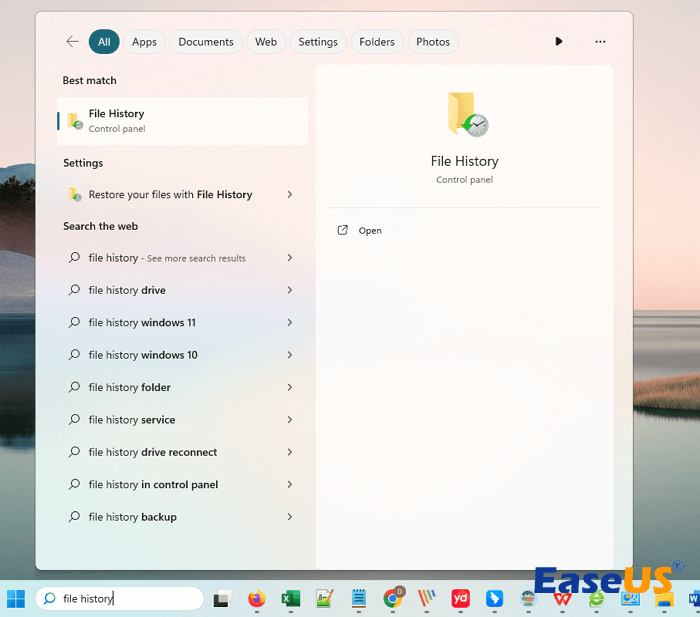Expand Restore your files with File History
The width and height of the screenshot is (700, 617).
[x=290, y=195]
